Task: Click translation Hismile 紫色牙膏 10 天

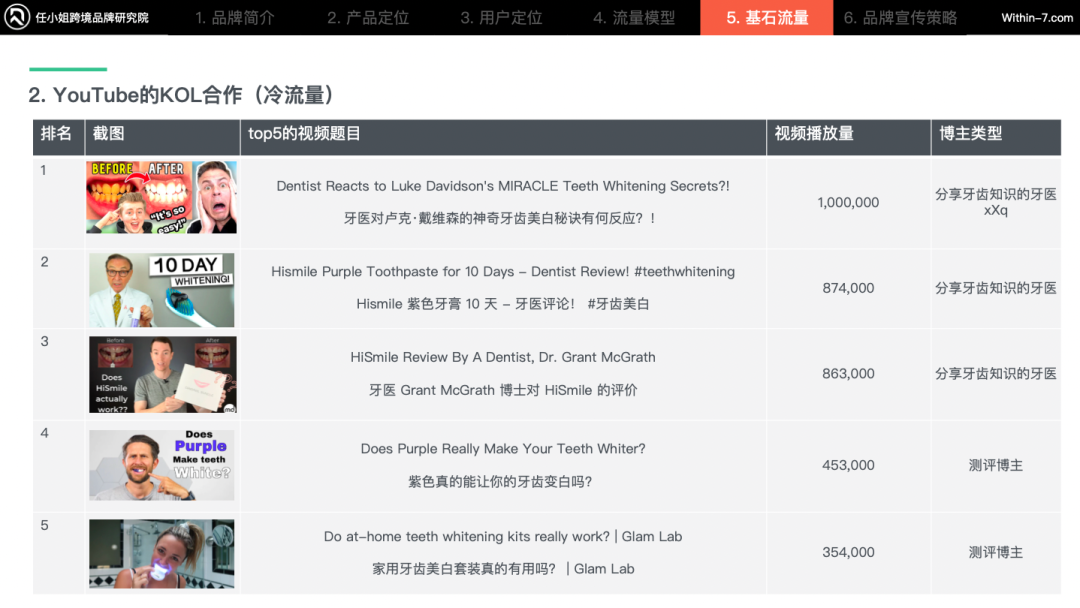Action: [503, 304]
